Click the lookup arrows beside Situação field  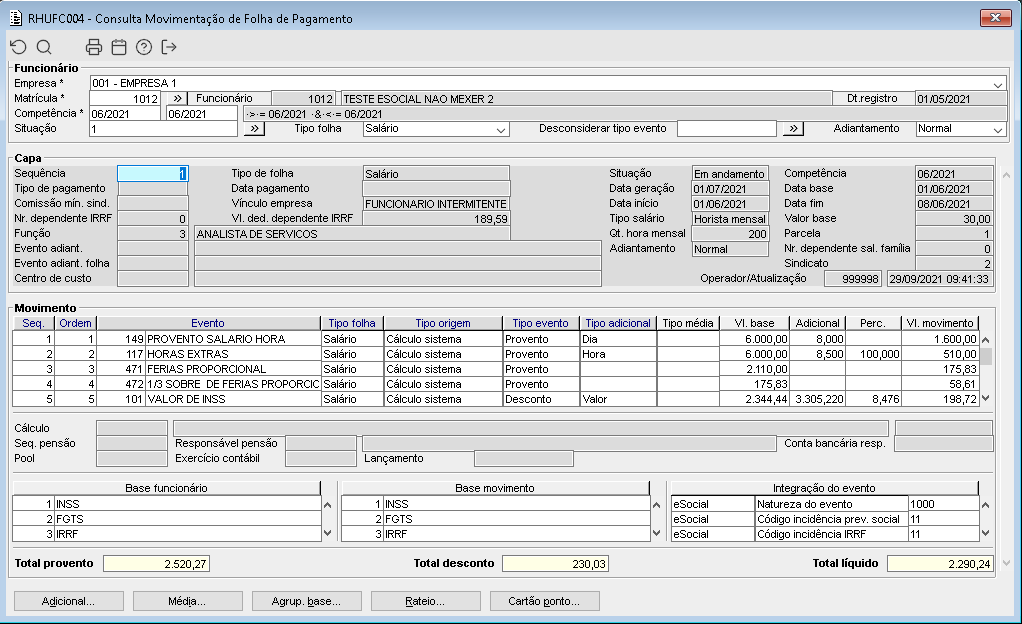[x=254, y=129]
